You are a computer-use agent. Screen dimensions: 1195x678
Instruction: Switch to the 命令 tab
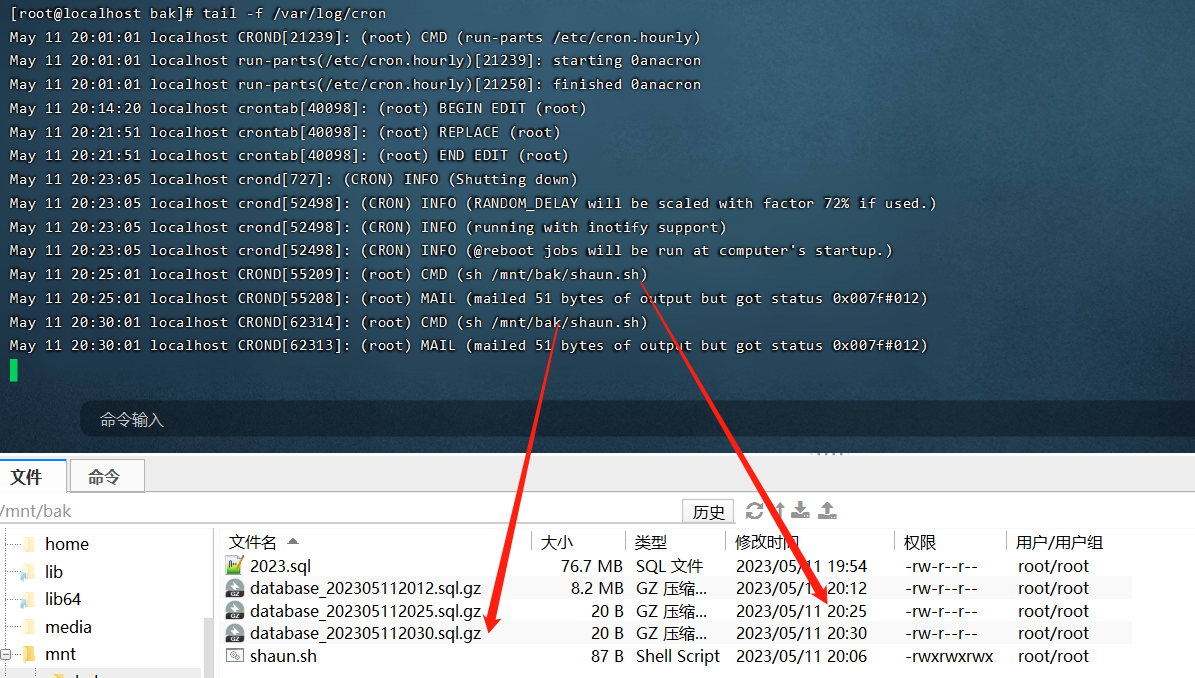pyautogui.click(x=104, y=477)
